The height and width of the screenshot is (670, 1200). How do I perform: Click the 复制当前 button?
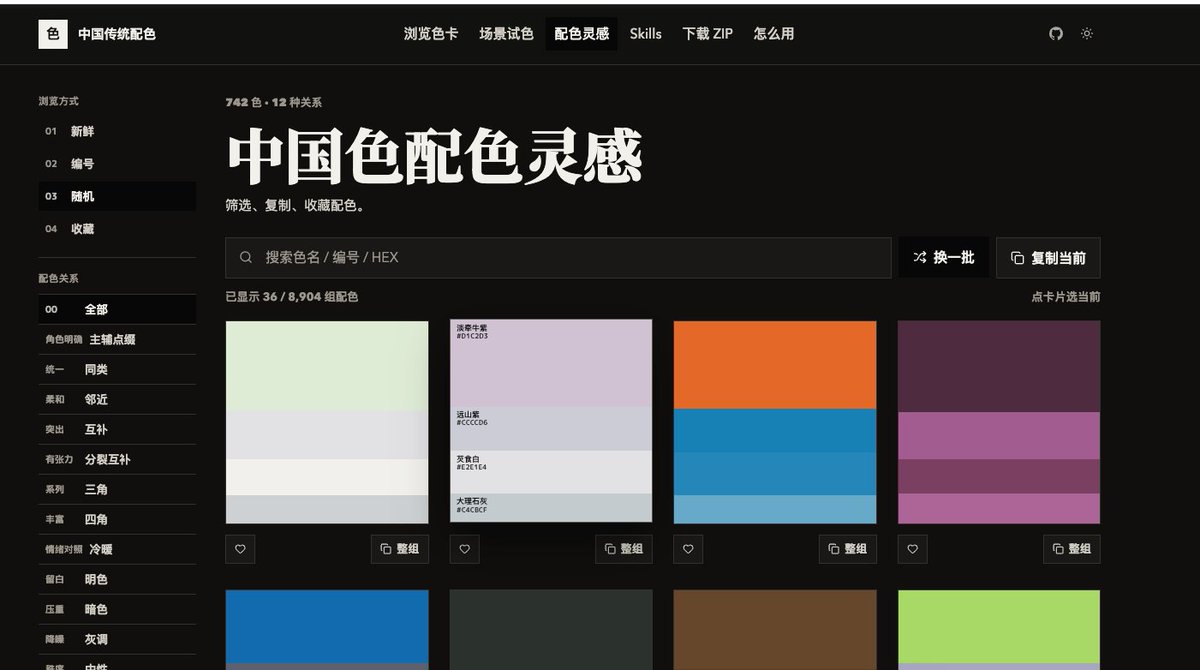point(1048,258)
